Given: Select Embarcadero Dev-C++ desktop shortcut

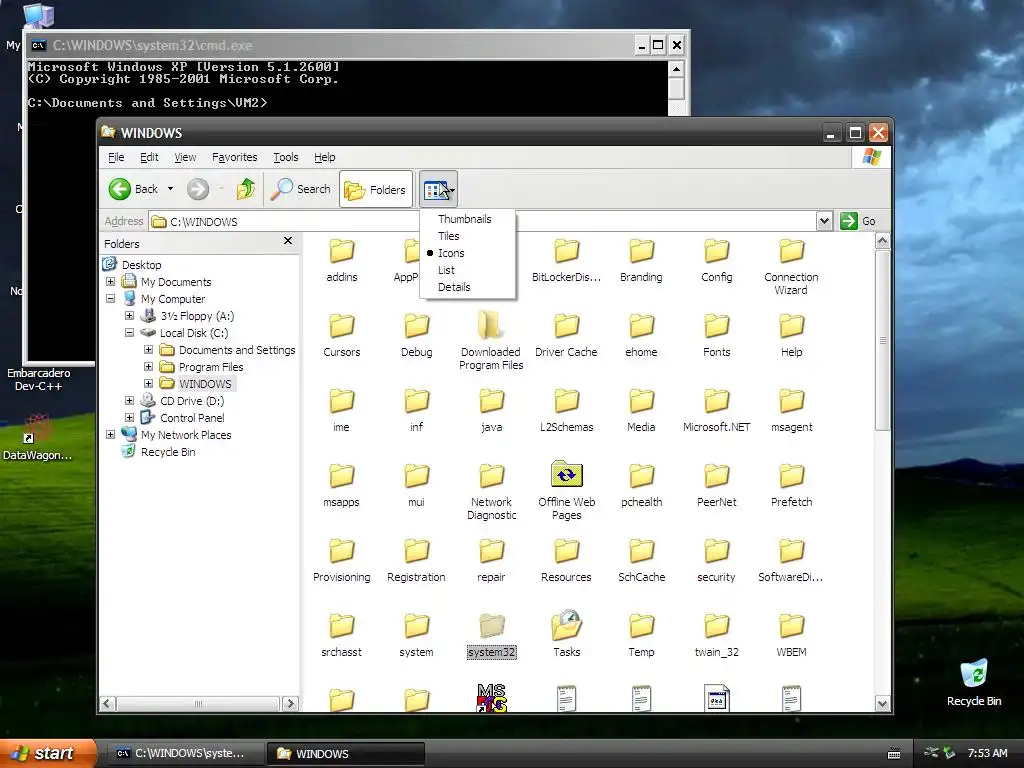Looking at the screenshot, I should tap(39, 379).
